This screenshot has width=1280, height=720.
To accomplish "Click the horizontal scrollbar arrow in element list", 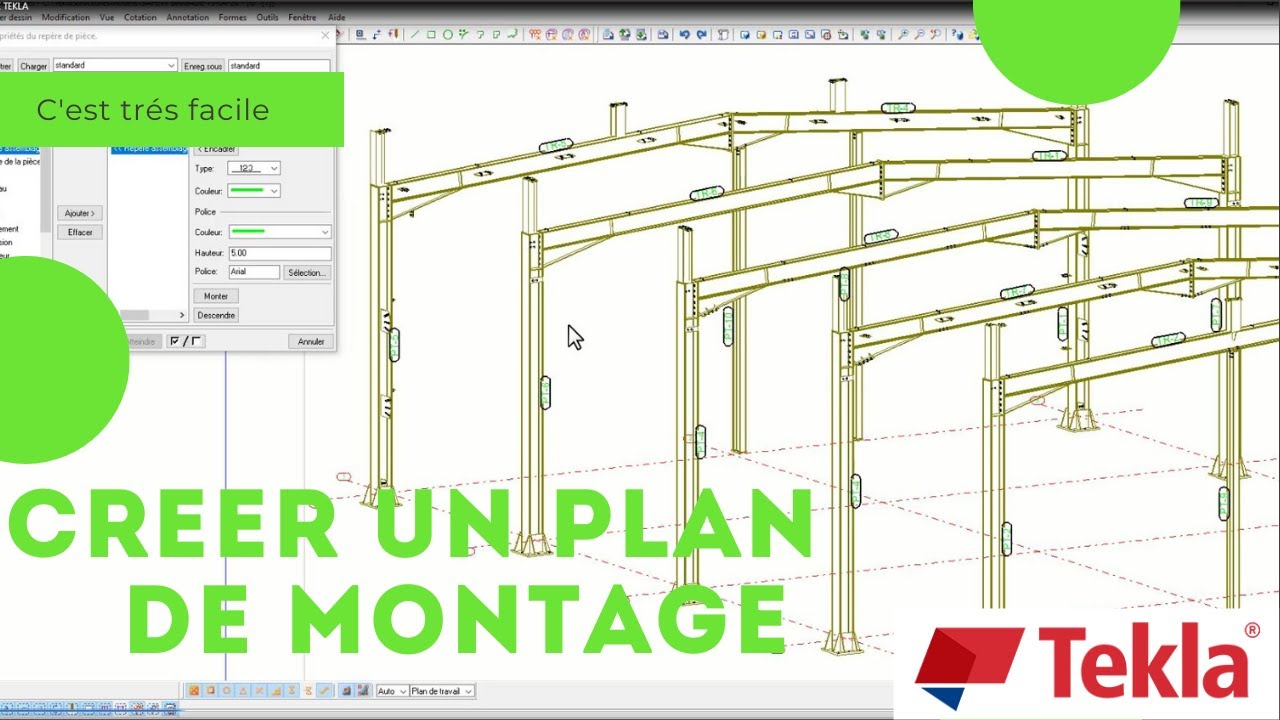I will tap(182, 315).
